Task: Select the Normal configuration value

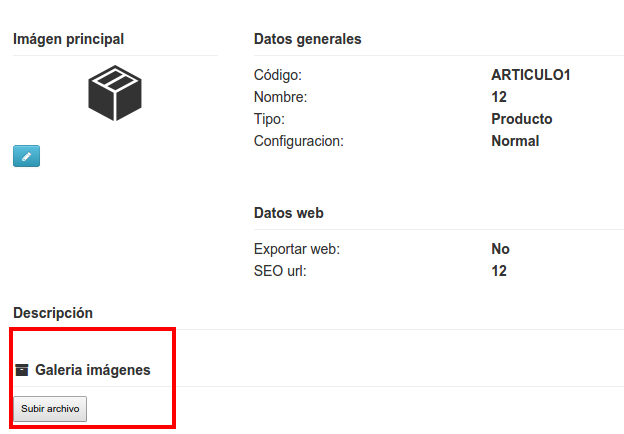Action: 515,141
